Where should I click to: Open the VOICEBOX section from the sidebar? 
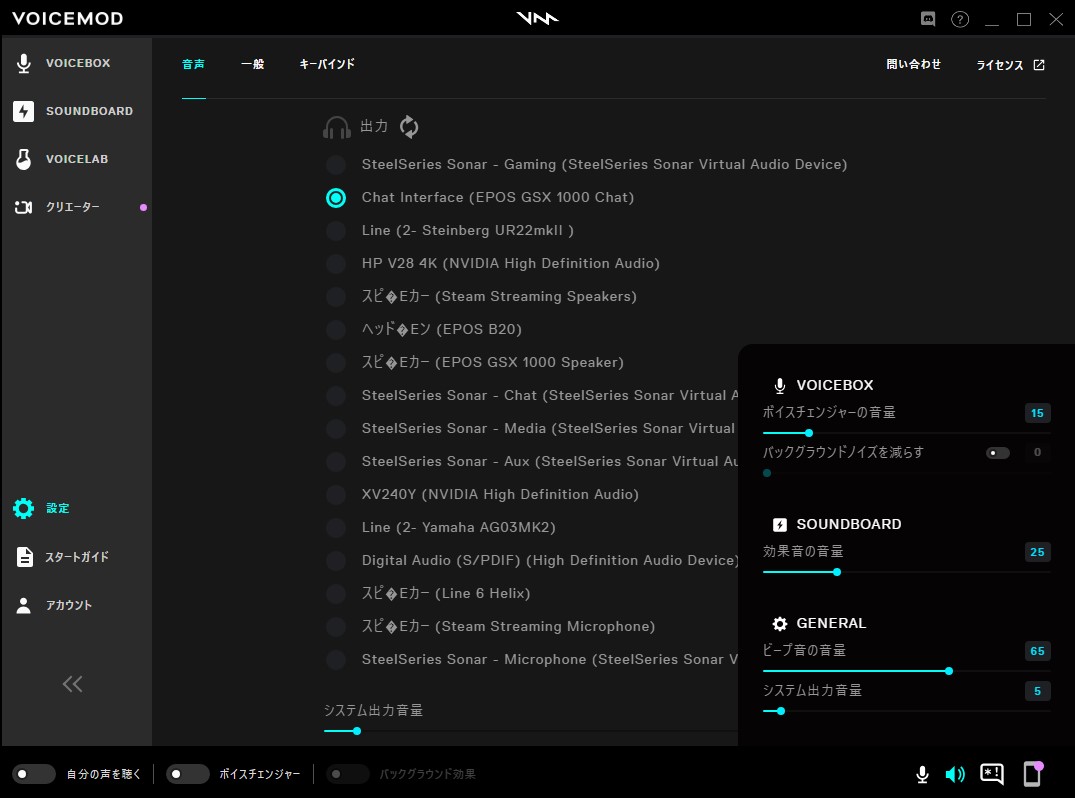76,63
